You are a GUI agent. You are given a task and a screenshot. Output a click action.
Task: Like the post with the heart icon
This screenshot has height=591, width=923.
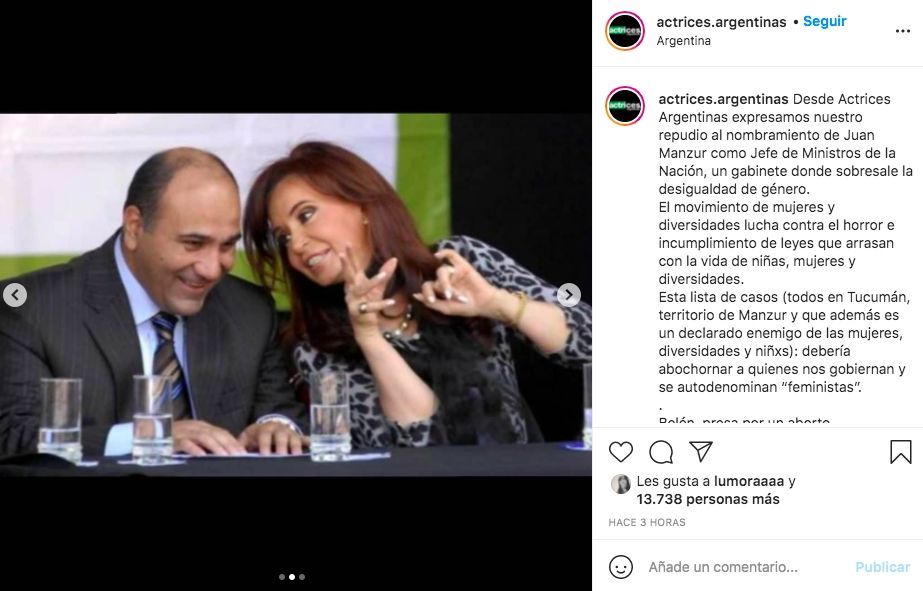[620, 452]
